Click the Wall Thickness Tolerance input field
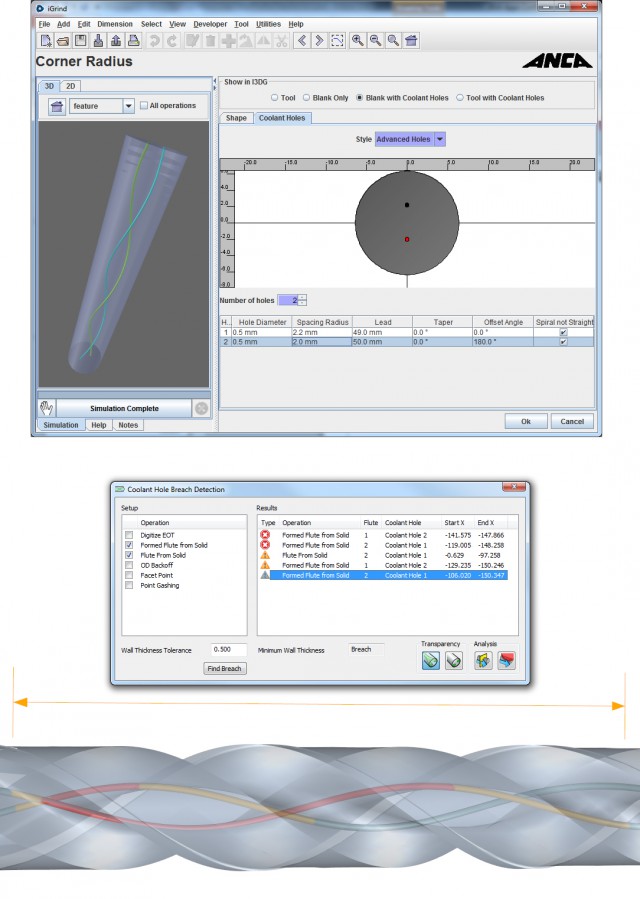The width and height of the screenshot is (640, 899). pyautogui.click(x=228, y=650)
